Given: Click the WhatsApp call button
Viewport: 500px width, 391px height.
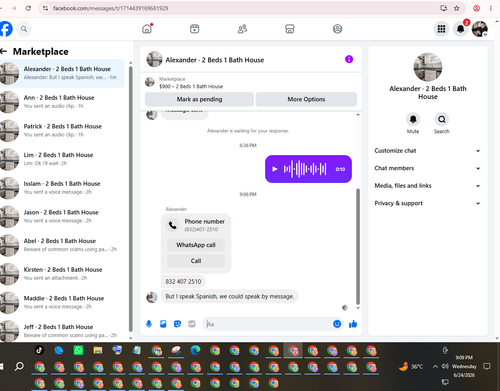Looking at the screenshot, I should coord(196,245).
